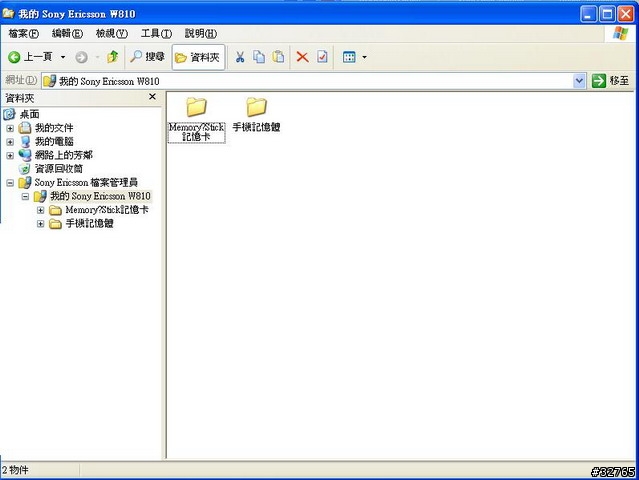Select 手機記憶體 in the folder tree
Screen dimensions: 639x480
tap(90, 223)
